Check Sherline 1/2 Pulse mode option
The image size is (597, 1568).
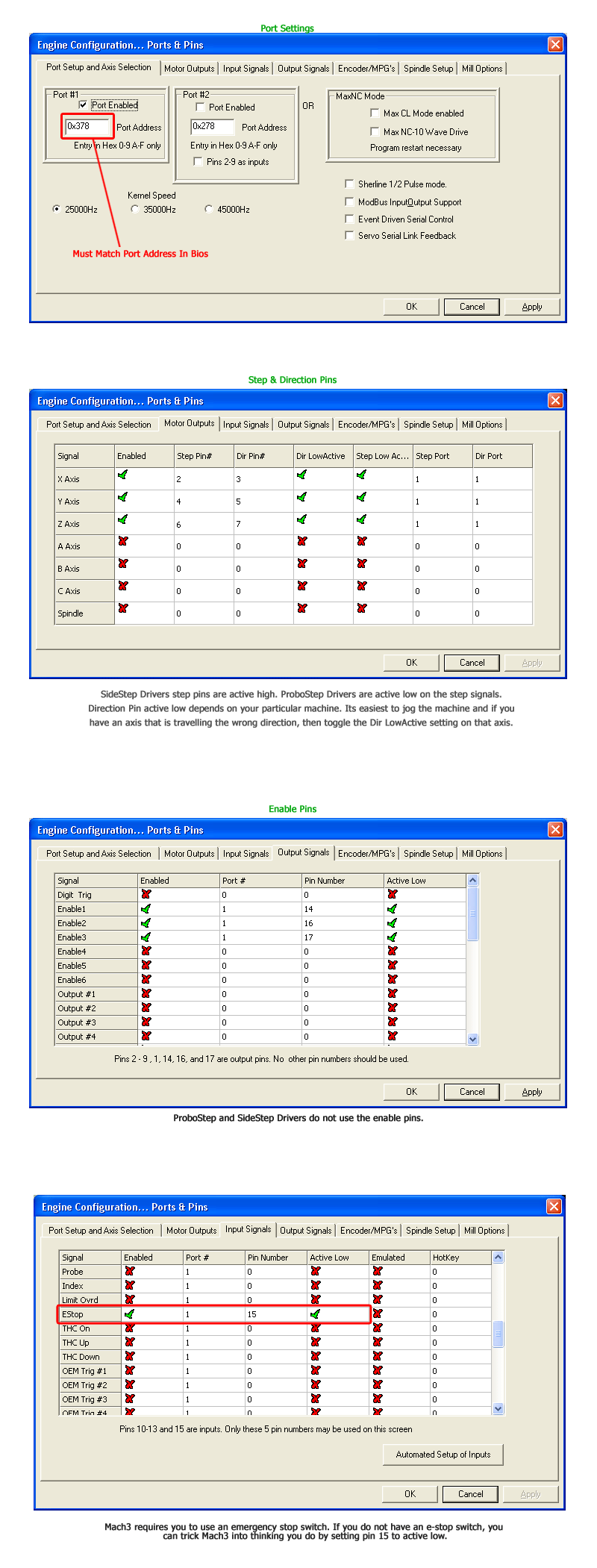pos(349,184)
